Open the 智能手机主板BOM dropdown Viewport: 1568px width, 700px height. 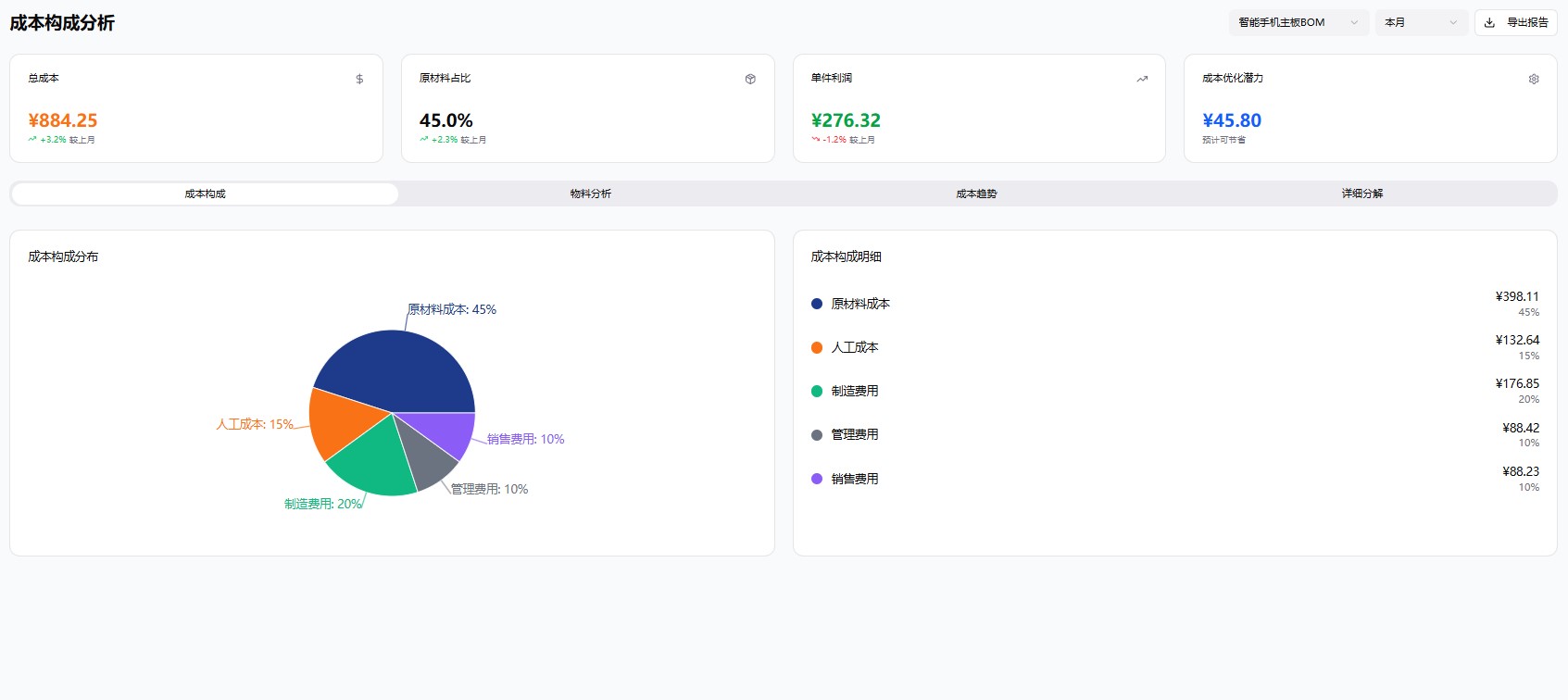1298,23
